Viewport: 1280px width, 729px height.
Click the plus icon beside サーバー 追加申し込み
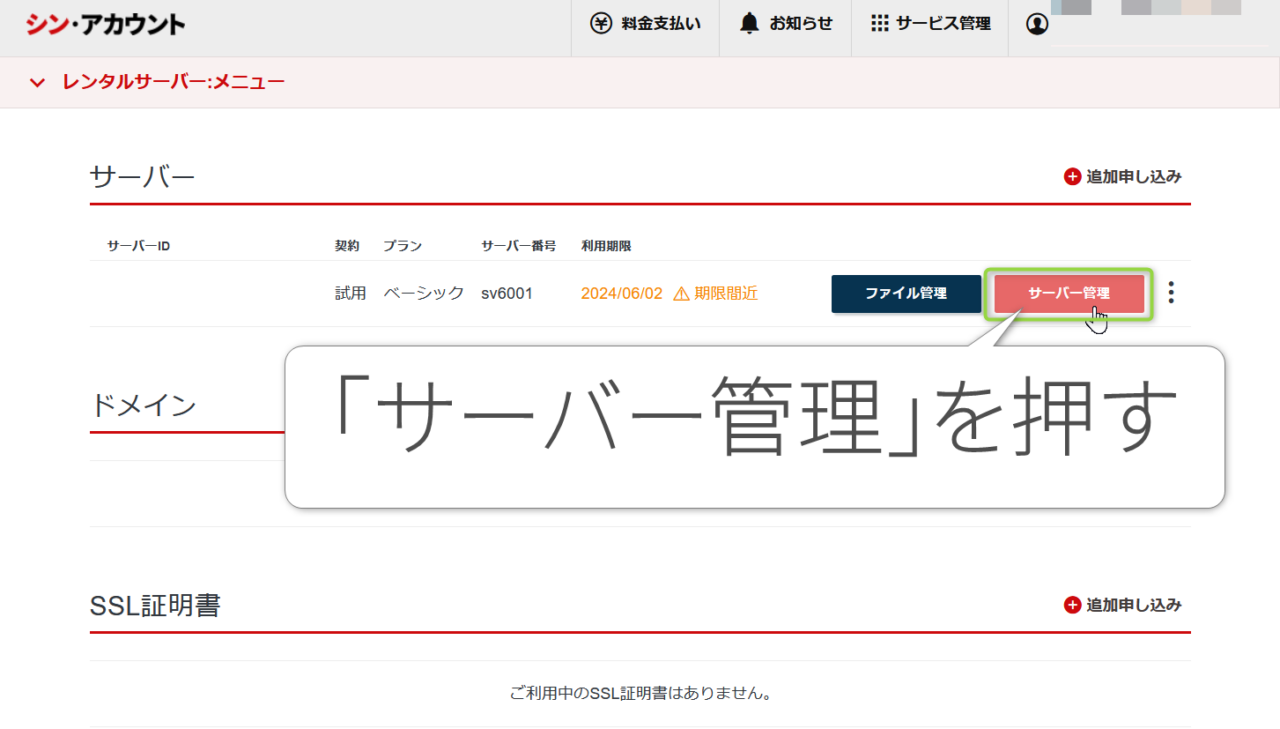tap(1073, 177)
